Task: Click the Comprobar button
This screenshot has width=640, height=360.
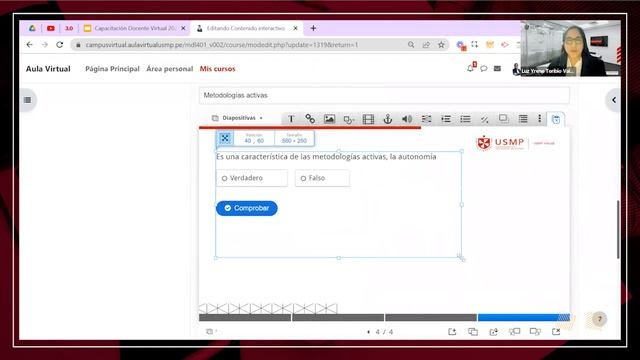Action: tap(247, 208)
